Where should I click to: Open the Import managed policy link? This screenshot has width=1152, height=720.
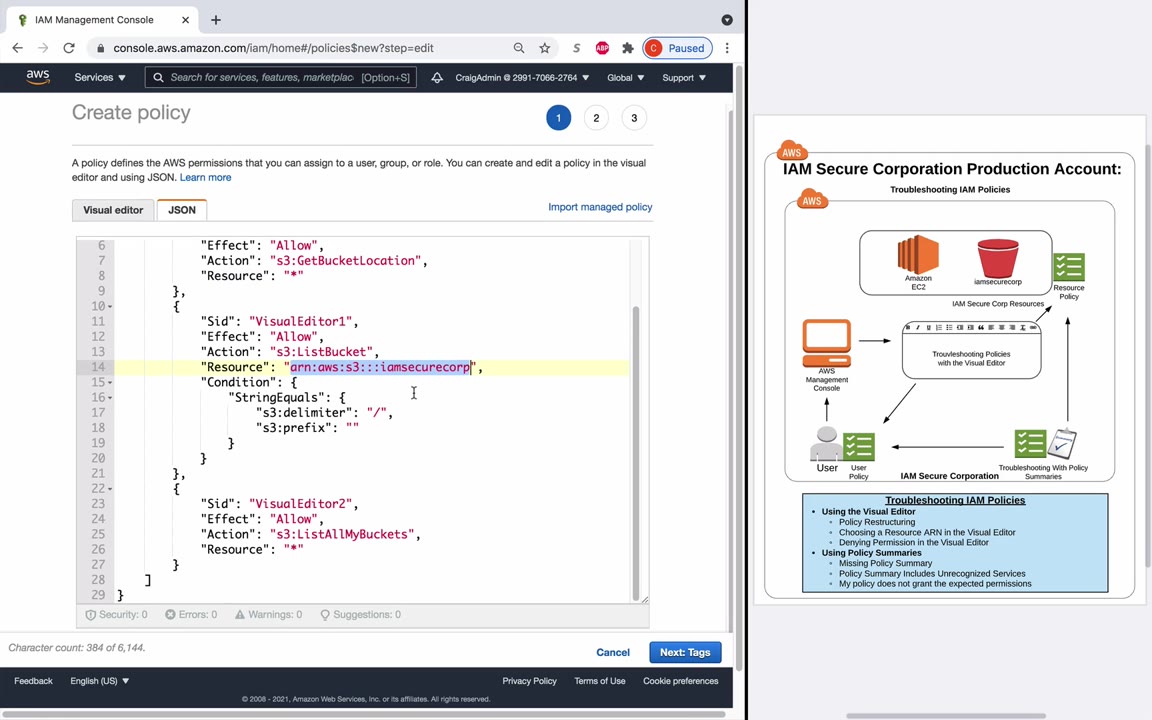(x=600, y=207)
